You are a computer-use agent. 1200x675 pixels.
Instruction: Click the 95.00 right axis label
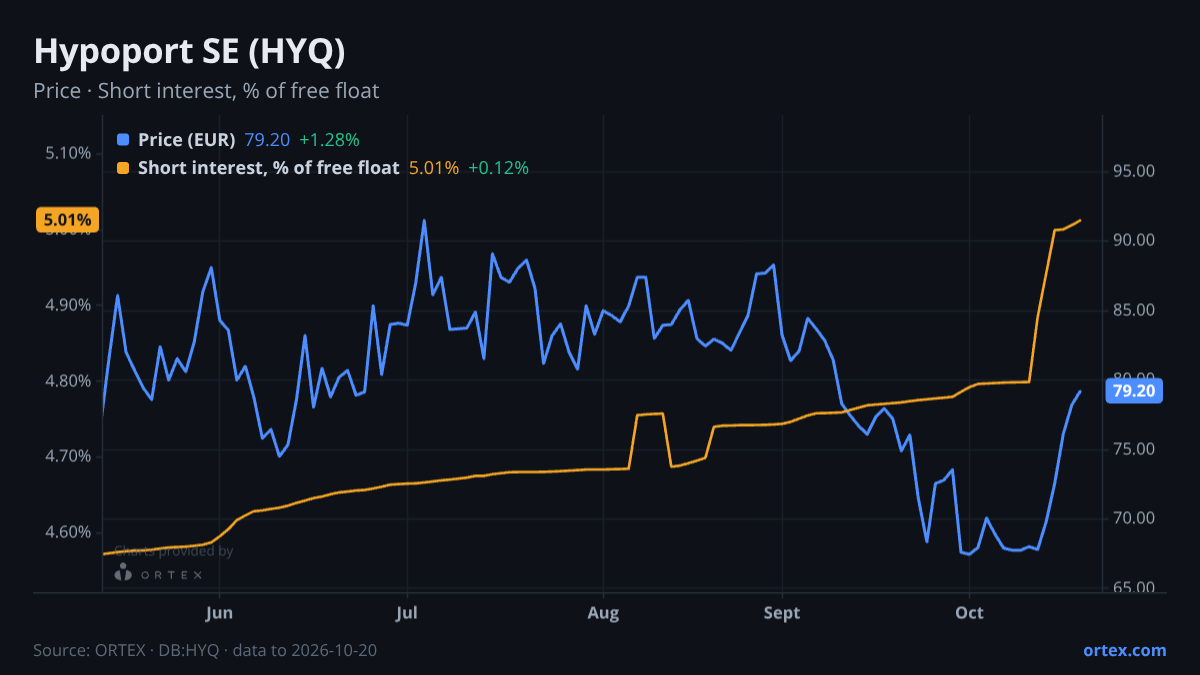point(1134,171)
